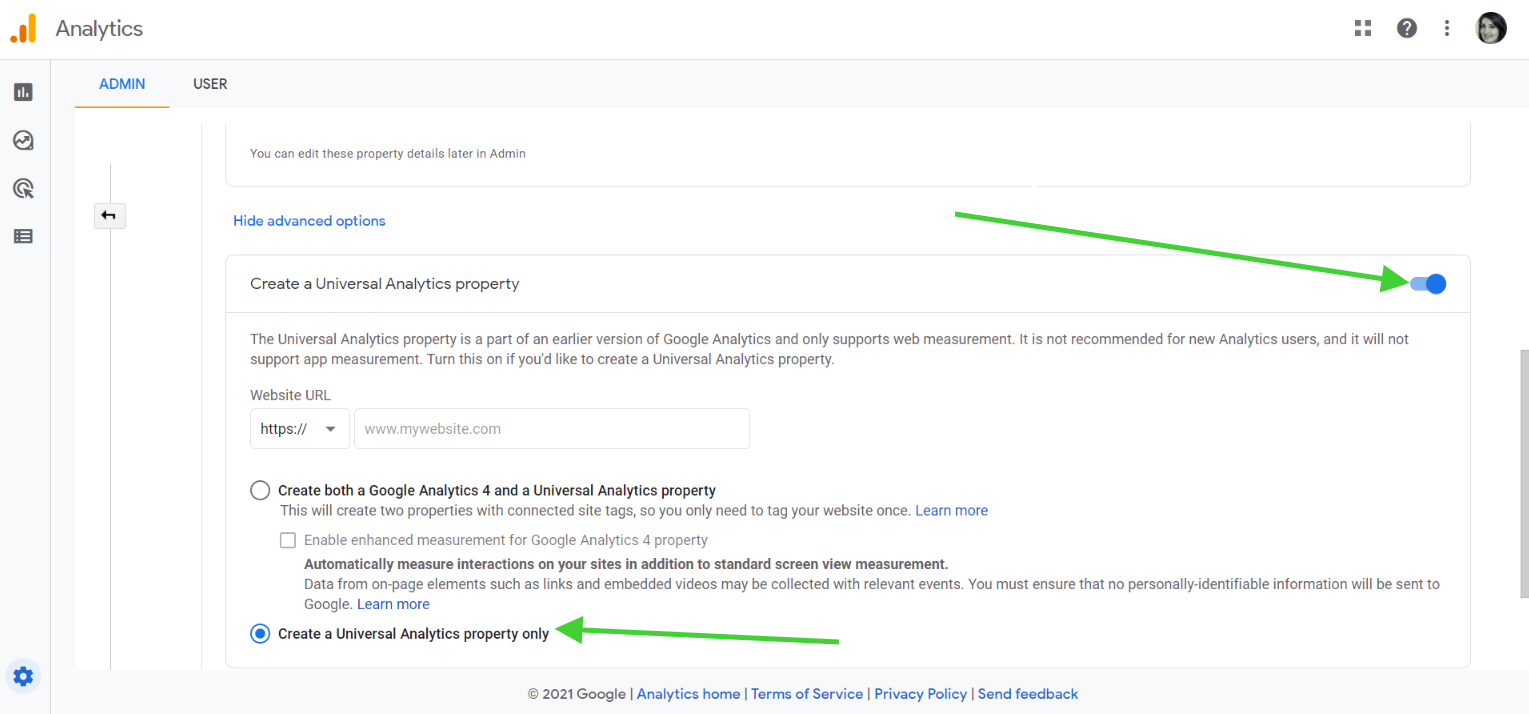1529x714 pixels.
Task: Select Create a Universal Analytics property only
Action: click(x=260, y=634)
